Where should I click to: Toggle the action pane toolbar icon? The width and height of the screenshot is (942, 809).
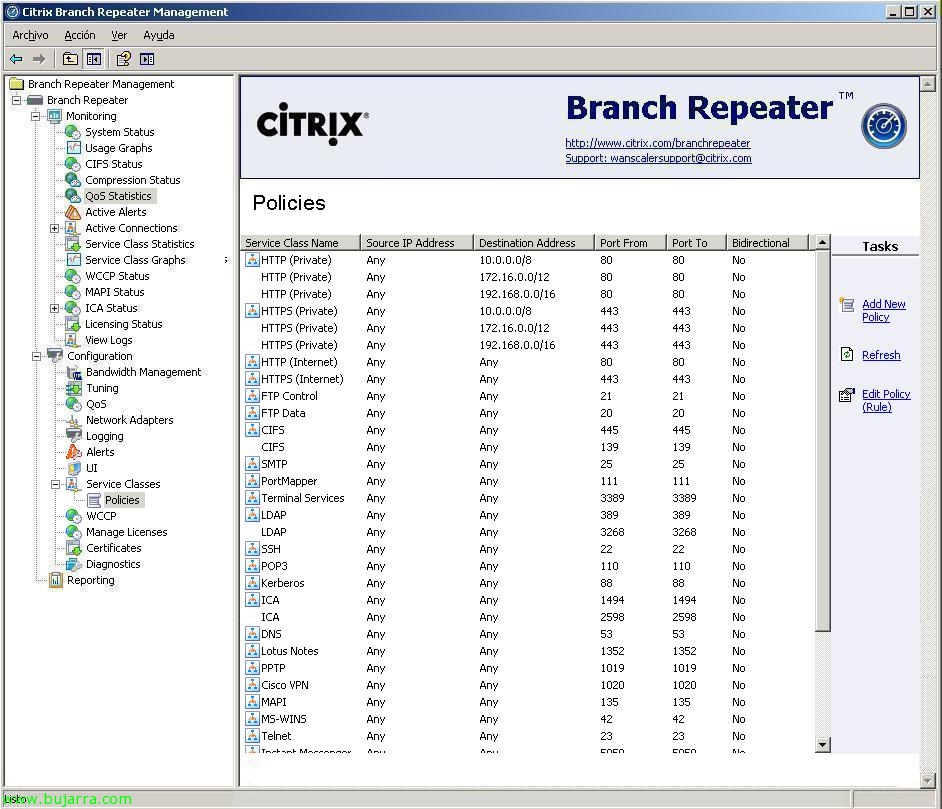click(x=147, y=59)
